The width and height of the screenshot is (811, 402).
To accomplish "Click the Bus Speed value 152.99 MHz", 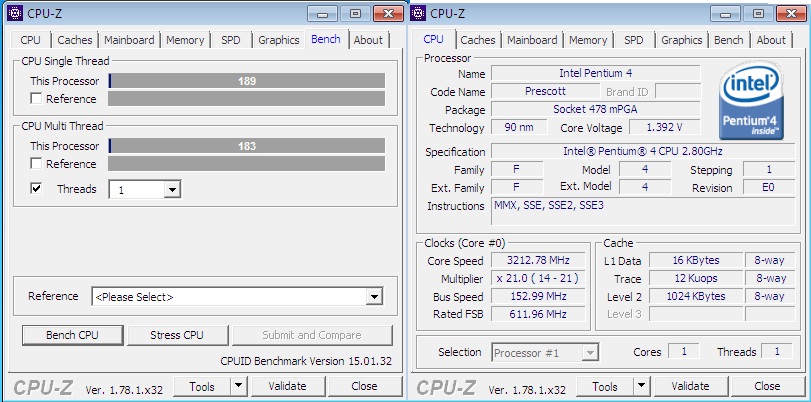I will pyautogui.click(x=537, y=296).
